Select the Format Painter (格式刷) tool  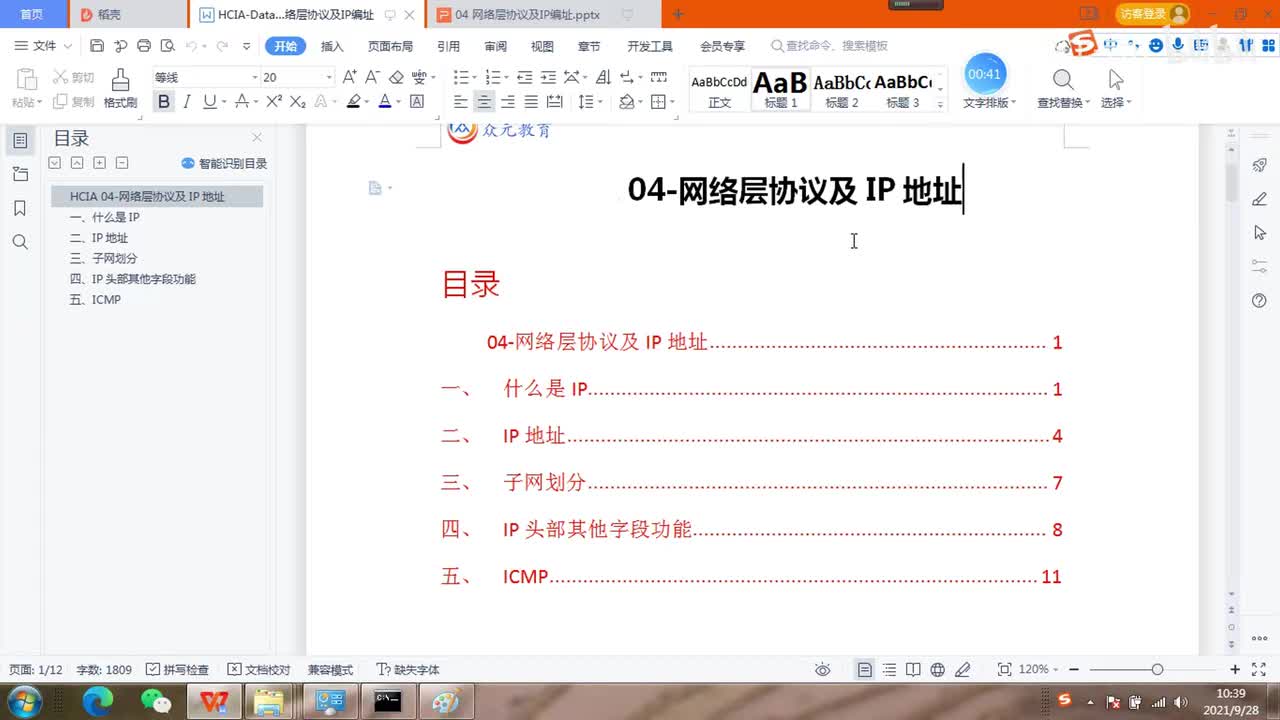[x=120, y=89]
